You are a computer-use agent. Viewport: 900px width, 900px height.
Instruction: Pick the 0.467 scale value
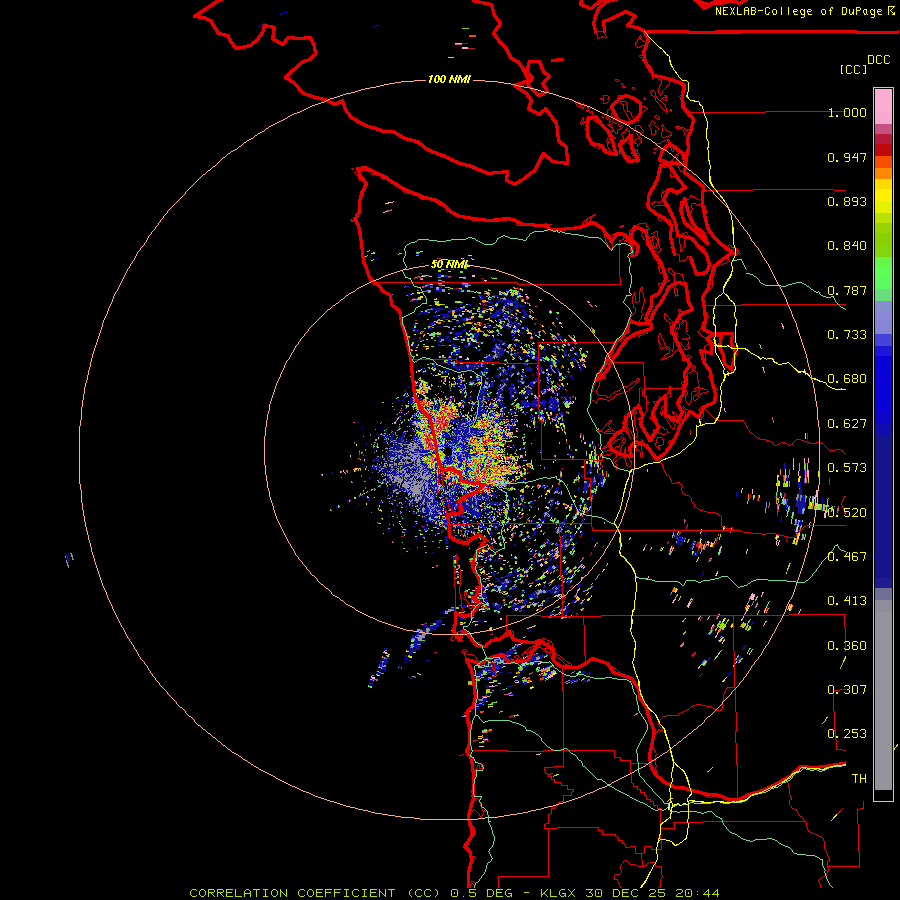click(x=847, y=557)
